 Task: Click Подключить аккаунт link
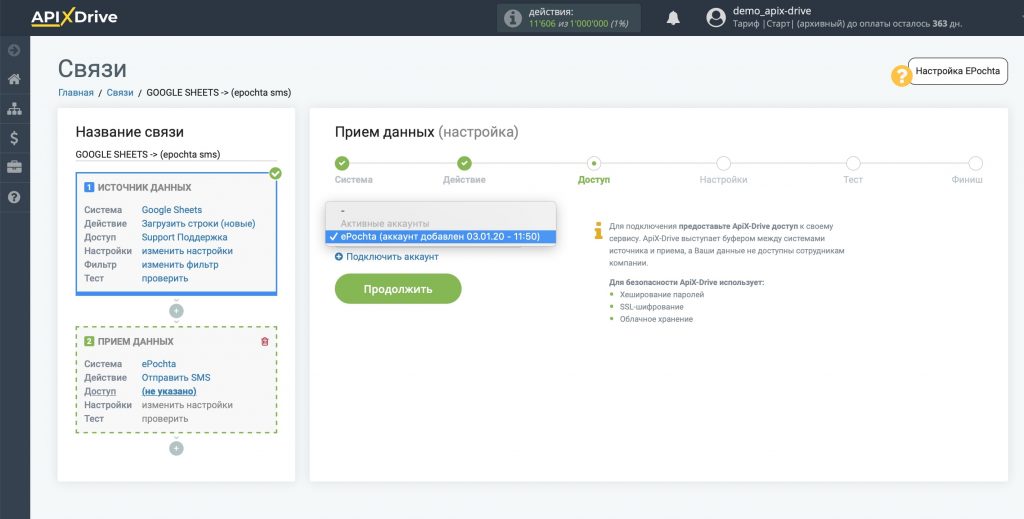click(x=387, y=257)
